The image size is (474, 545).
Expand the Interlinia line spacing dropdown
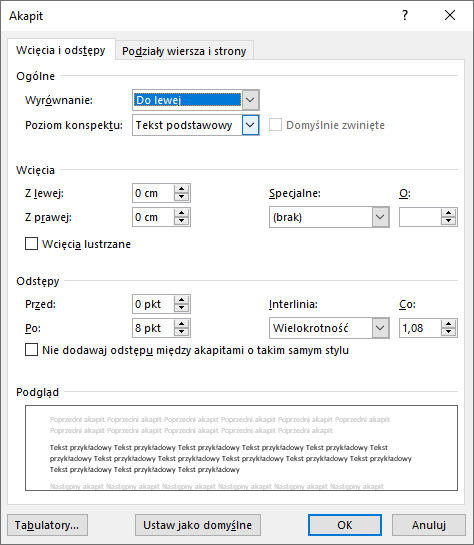click(x=380, y=328)
